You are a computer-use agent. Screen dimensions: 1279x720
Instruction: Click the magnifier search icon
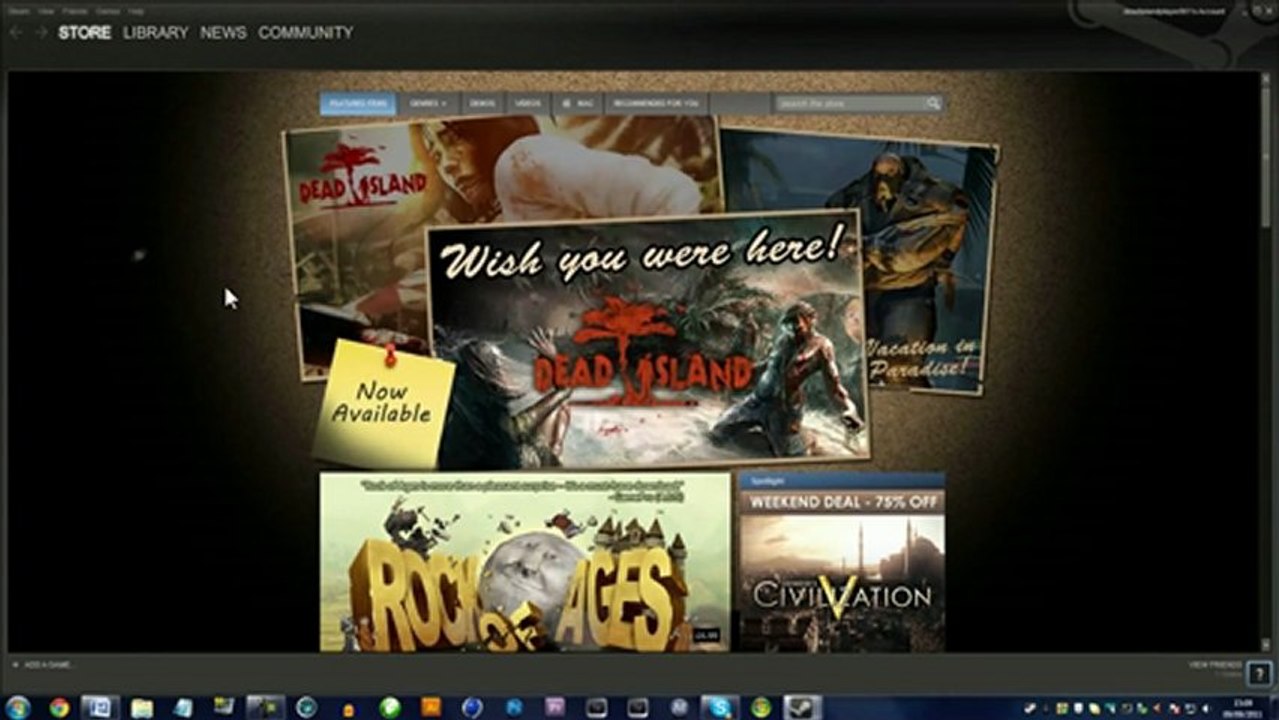click(933, 103)
